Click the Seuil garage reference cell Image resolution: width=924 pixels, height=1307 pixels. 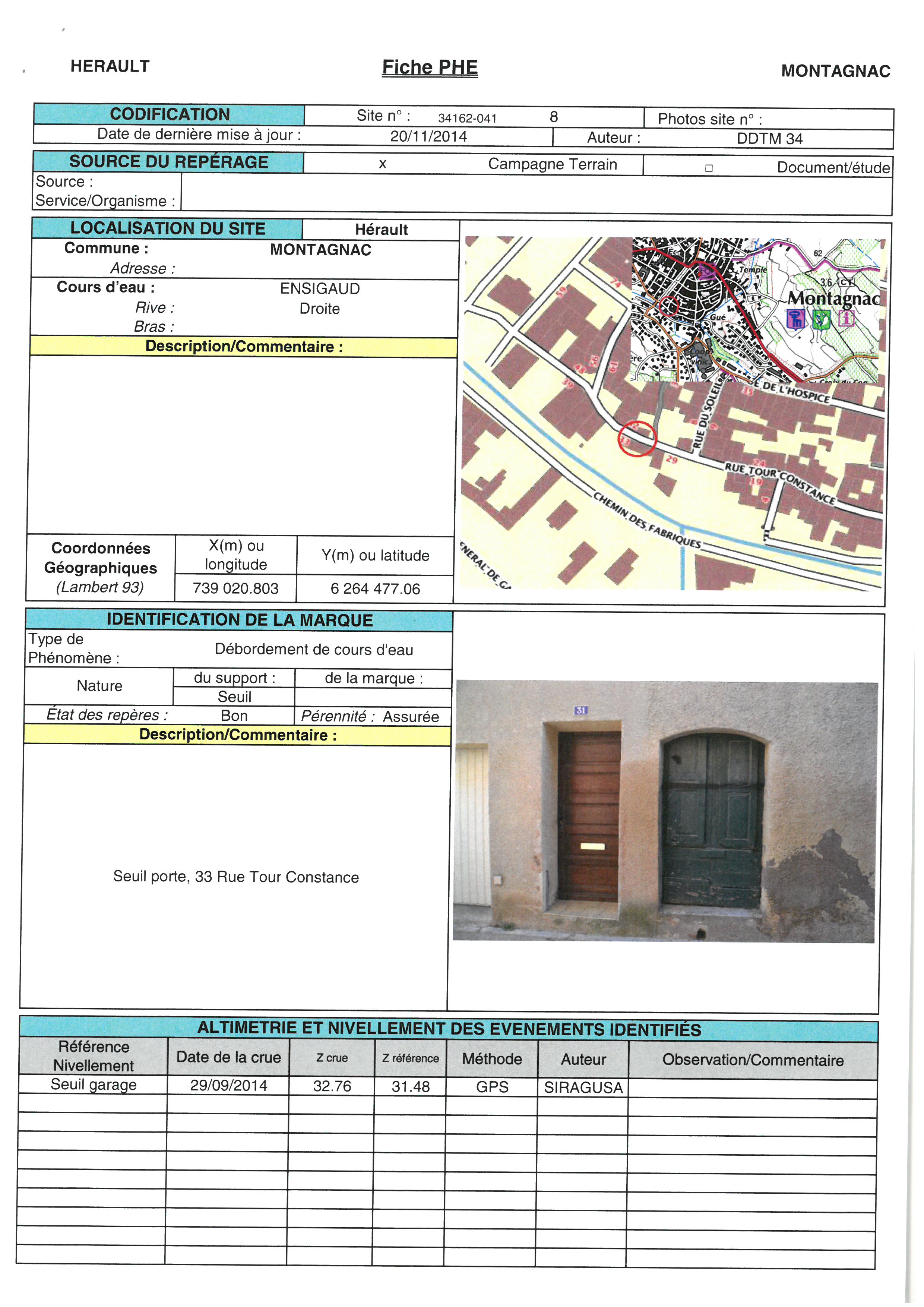tap(93, 1085)
